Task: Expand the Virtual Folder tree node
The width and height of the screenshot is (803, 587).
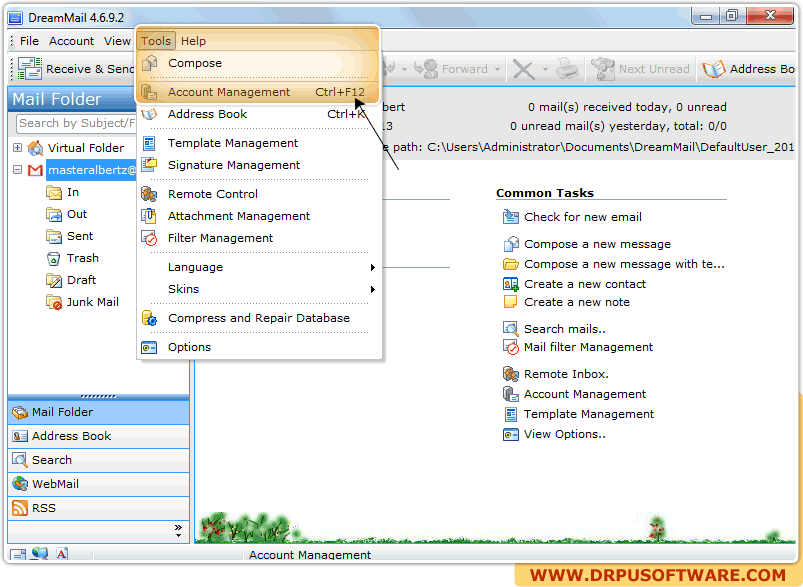Action: 17,148
